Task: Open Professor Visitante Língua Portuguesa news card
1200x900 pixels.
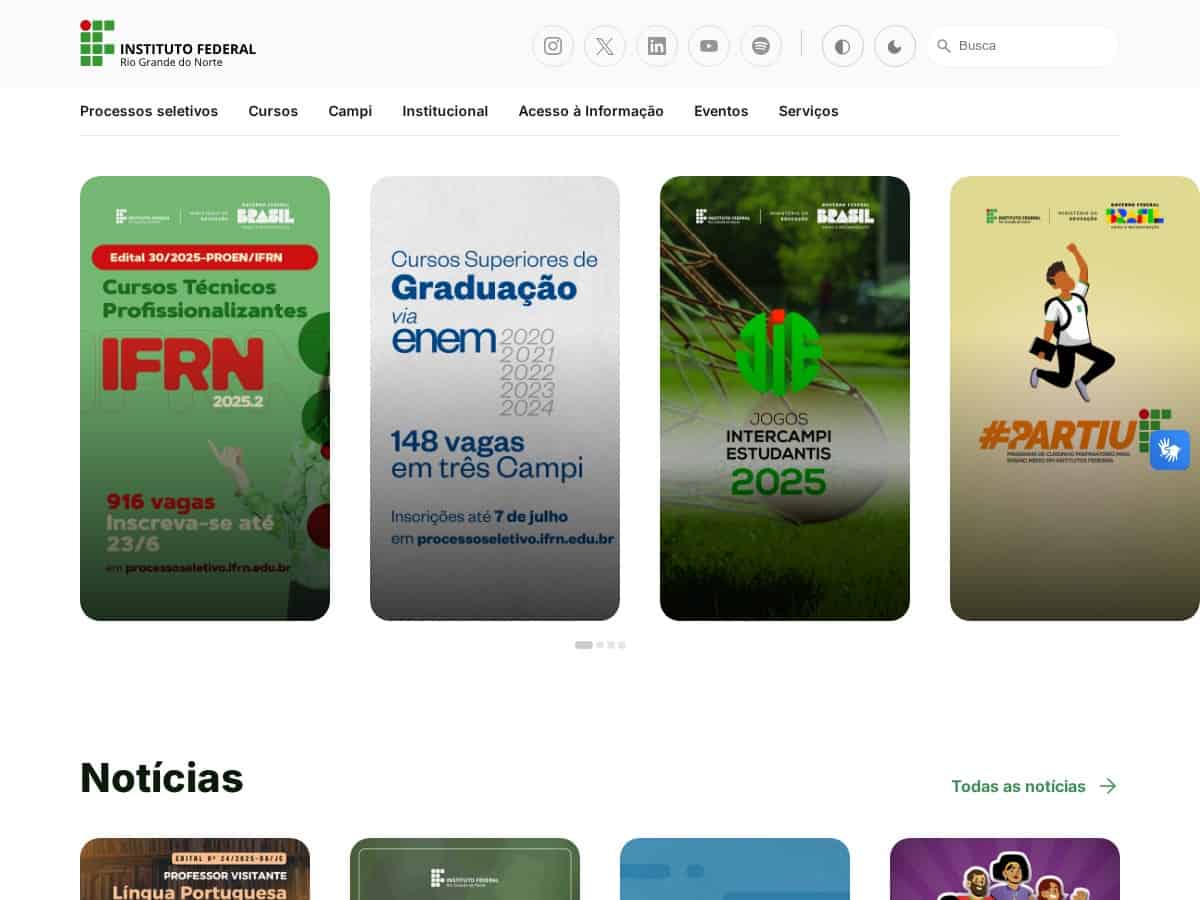Action: coord(195,869)
